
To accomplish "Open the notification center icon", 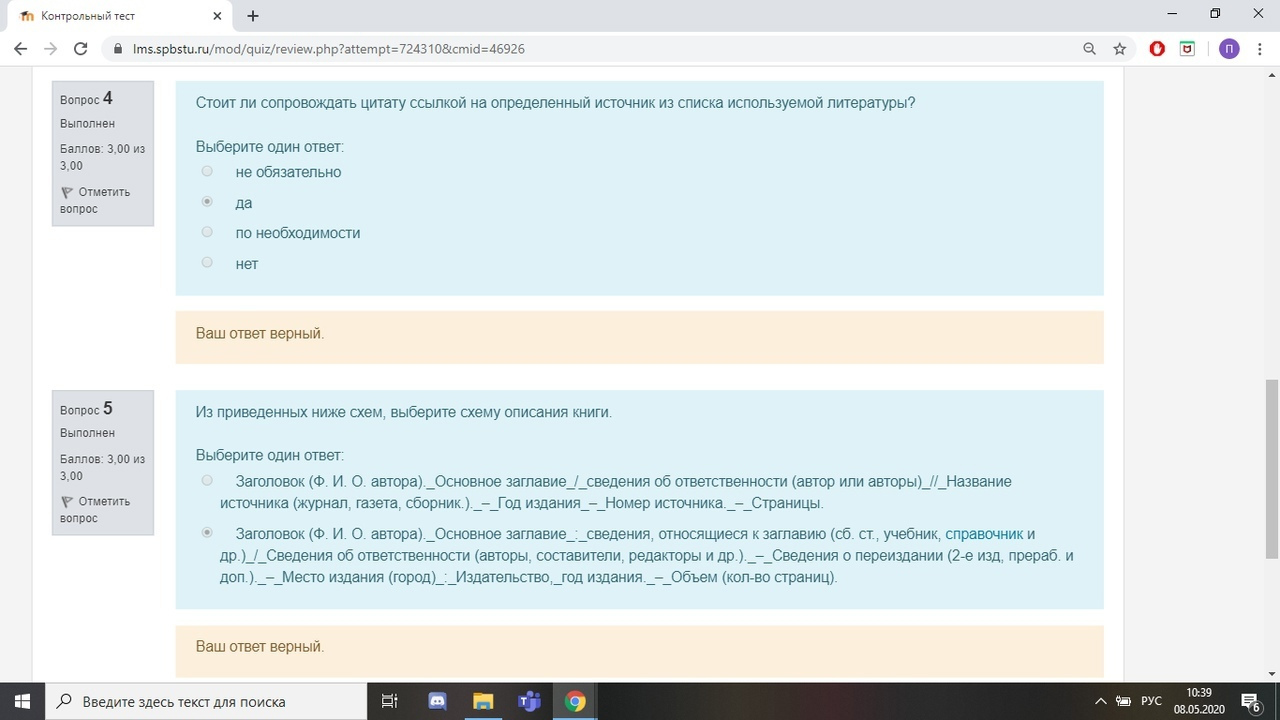I will [x=1251, y=701].
